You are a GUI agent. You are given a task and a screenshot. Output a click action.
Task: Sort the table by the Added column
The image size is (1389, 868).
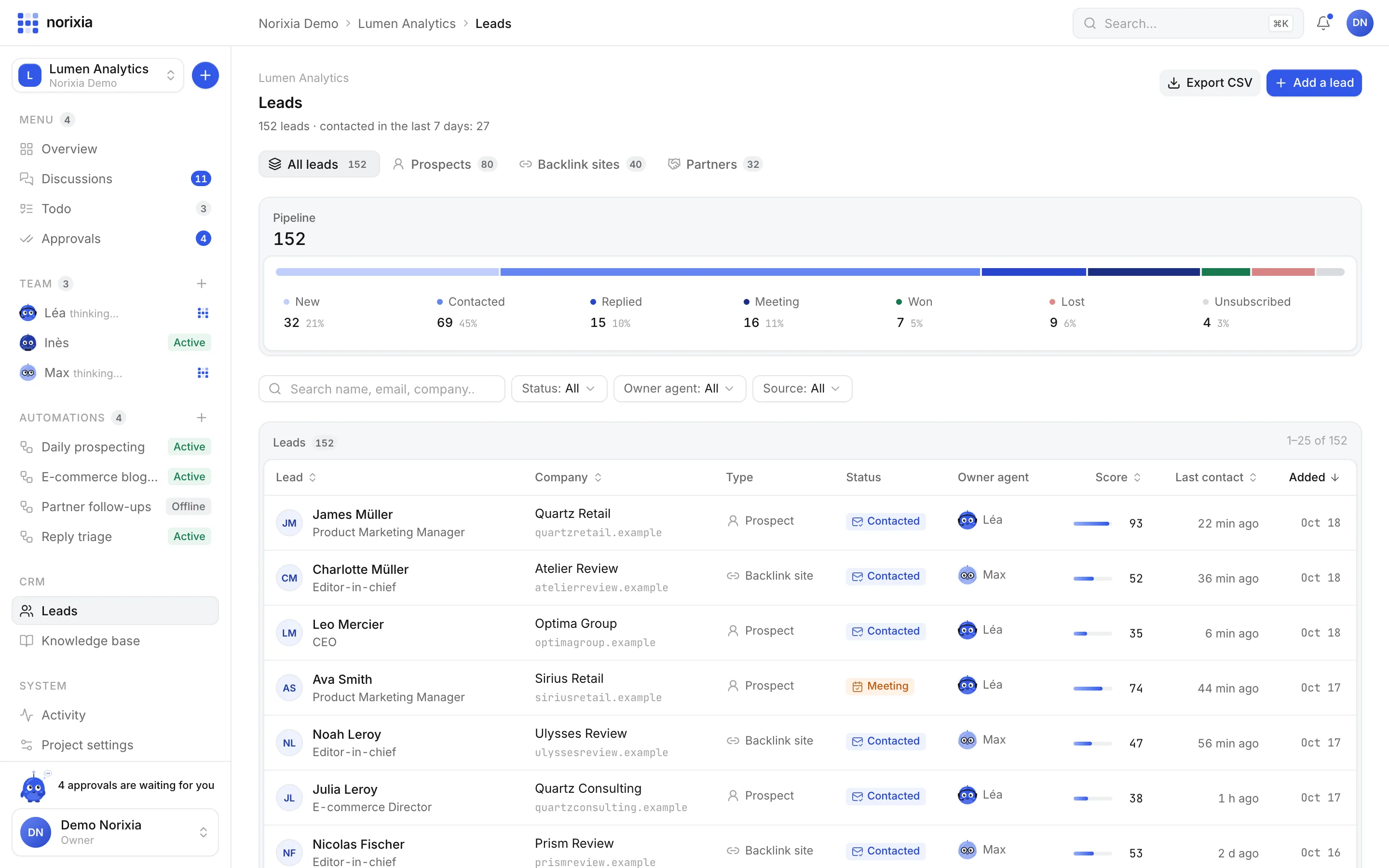[x=1314, y=477]
